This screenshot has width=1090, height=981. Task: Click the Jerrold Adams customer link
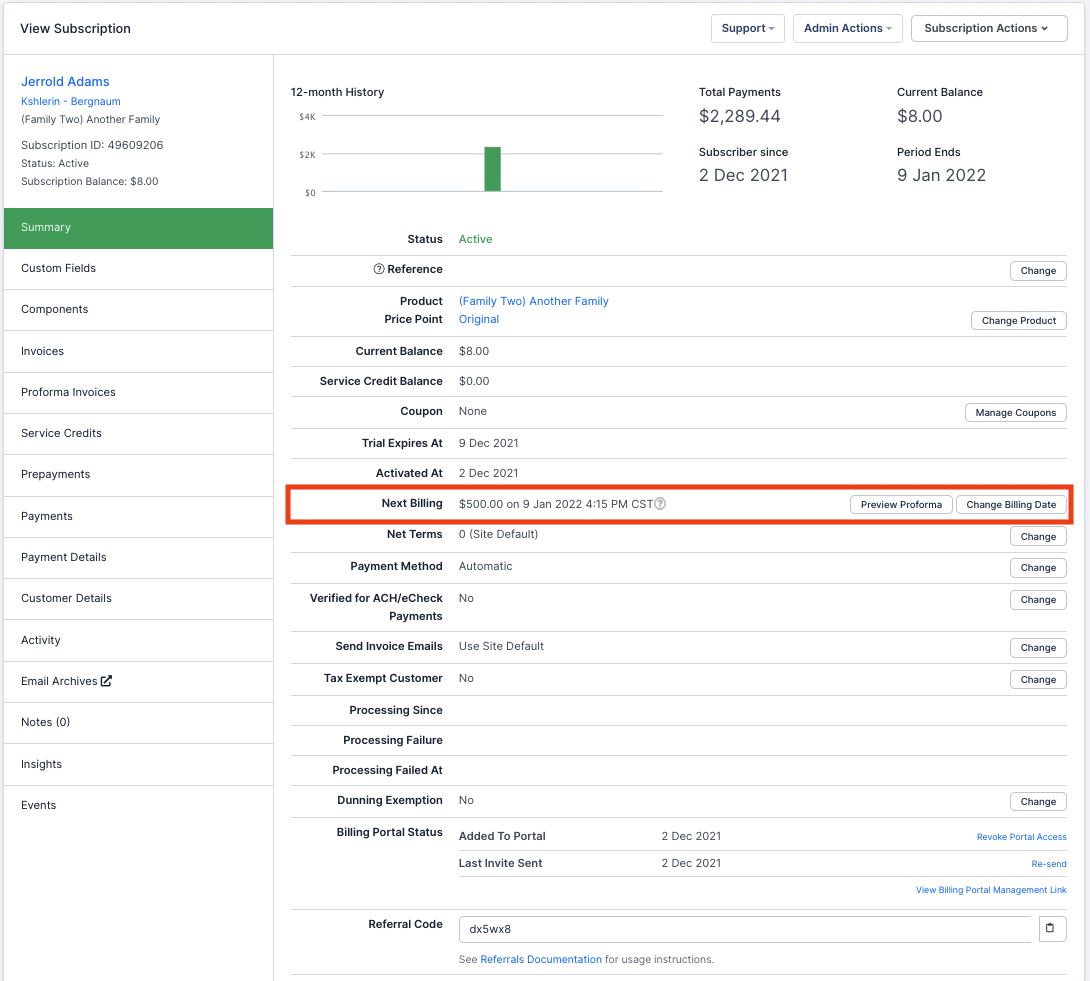[65, 82]
